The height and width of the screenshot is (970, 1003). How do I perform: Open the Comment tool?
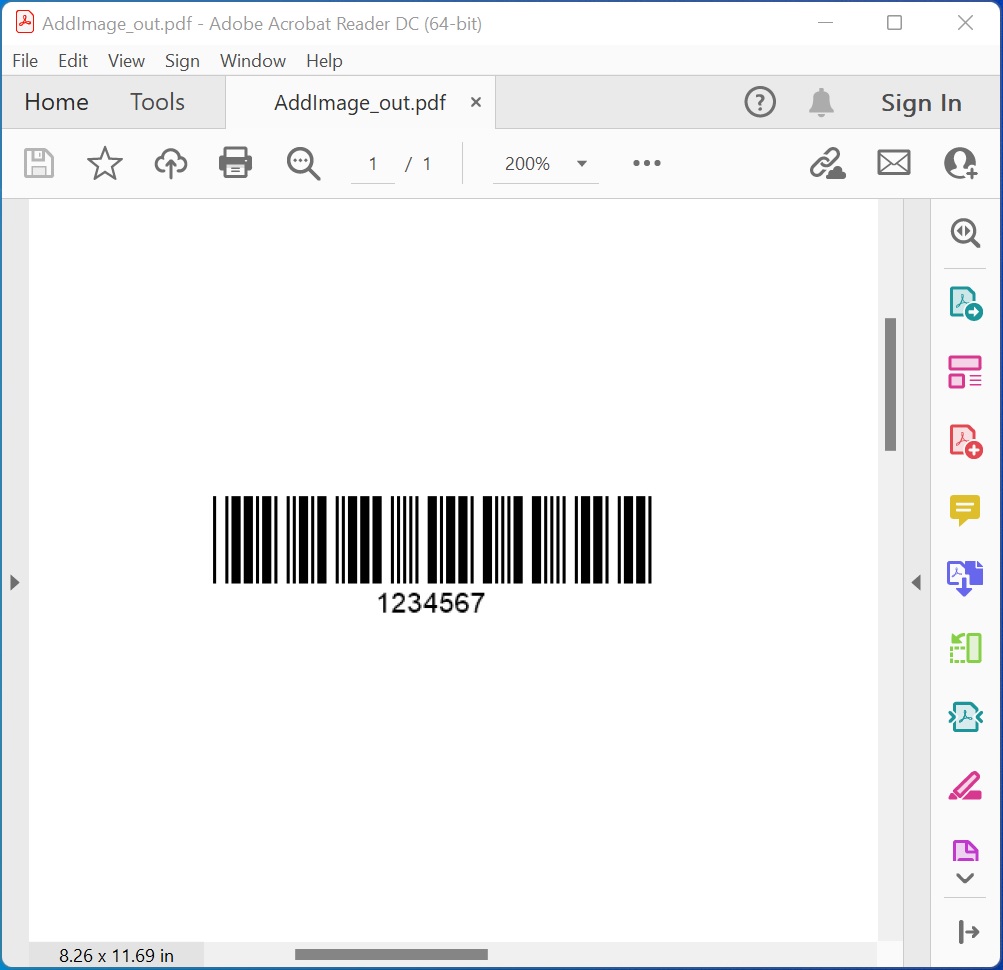[x=964, y=510]
